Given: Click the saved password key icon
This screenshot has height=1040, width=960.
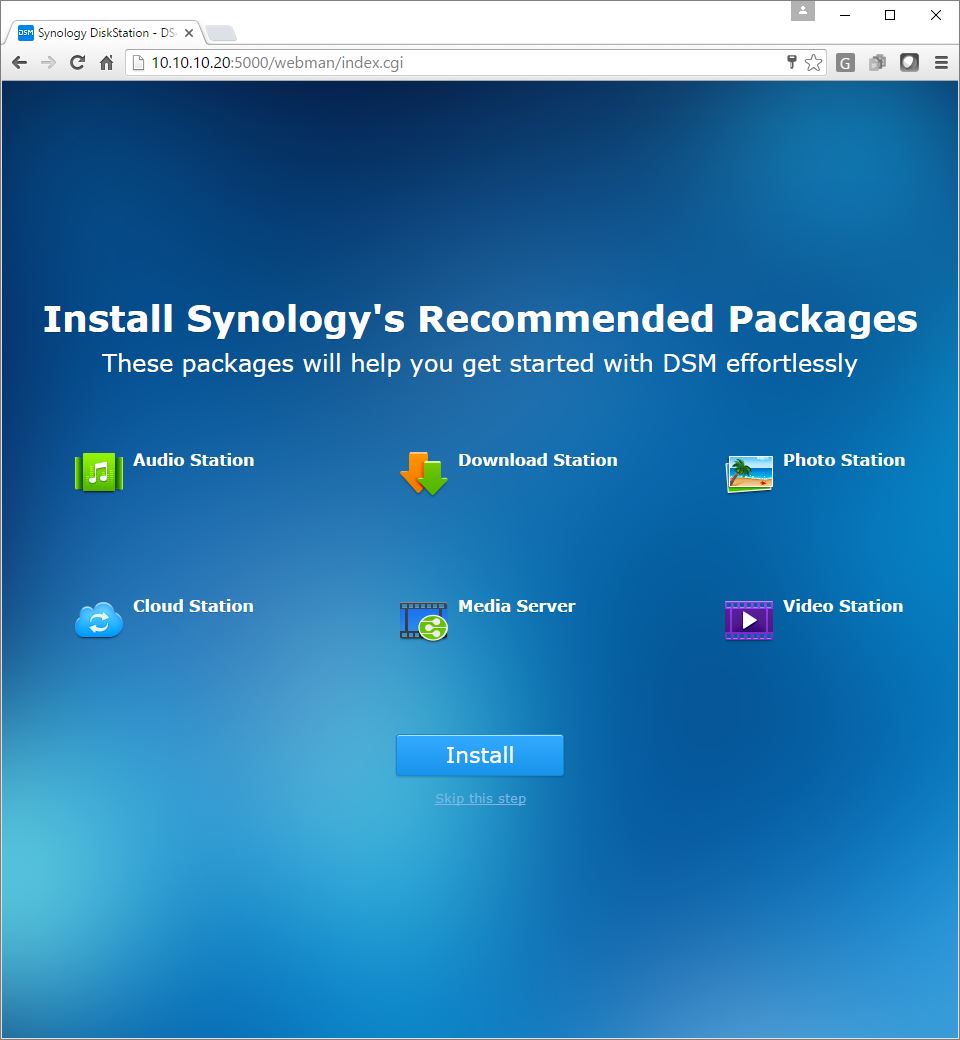Looking at the screenshot, I should click(x=791, y=63).
